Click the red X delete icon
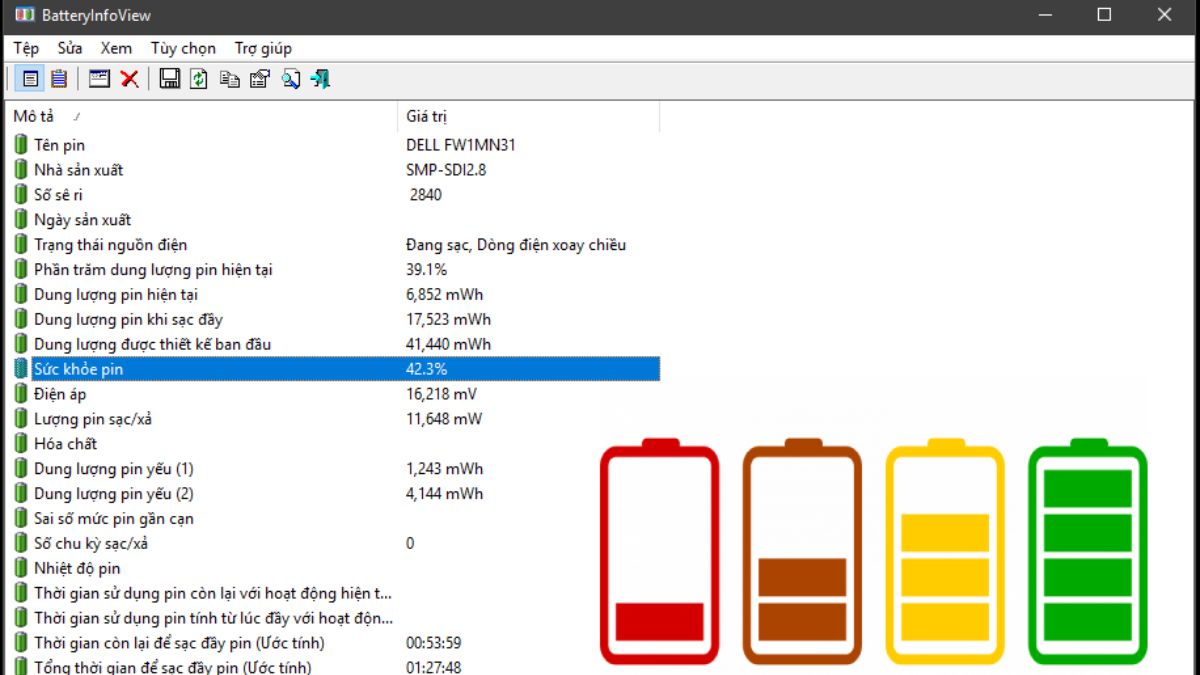The width and height of the screenshot is (1200, 675). (x=130, y=78)
